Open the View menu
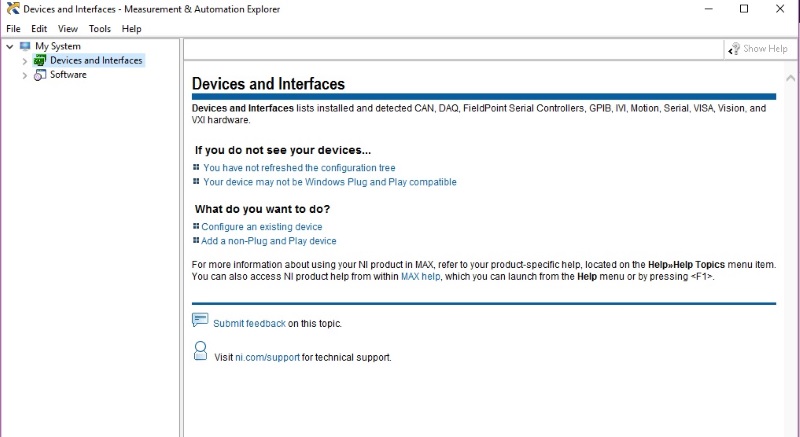800x437 pixels. pyautogui.click(x=68, y=29)
